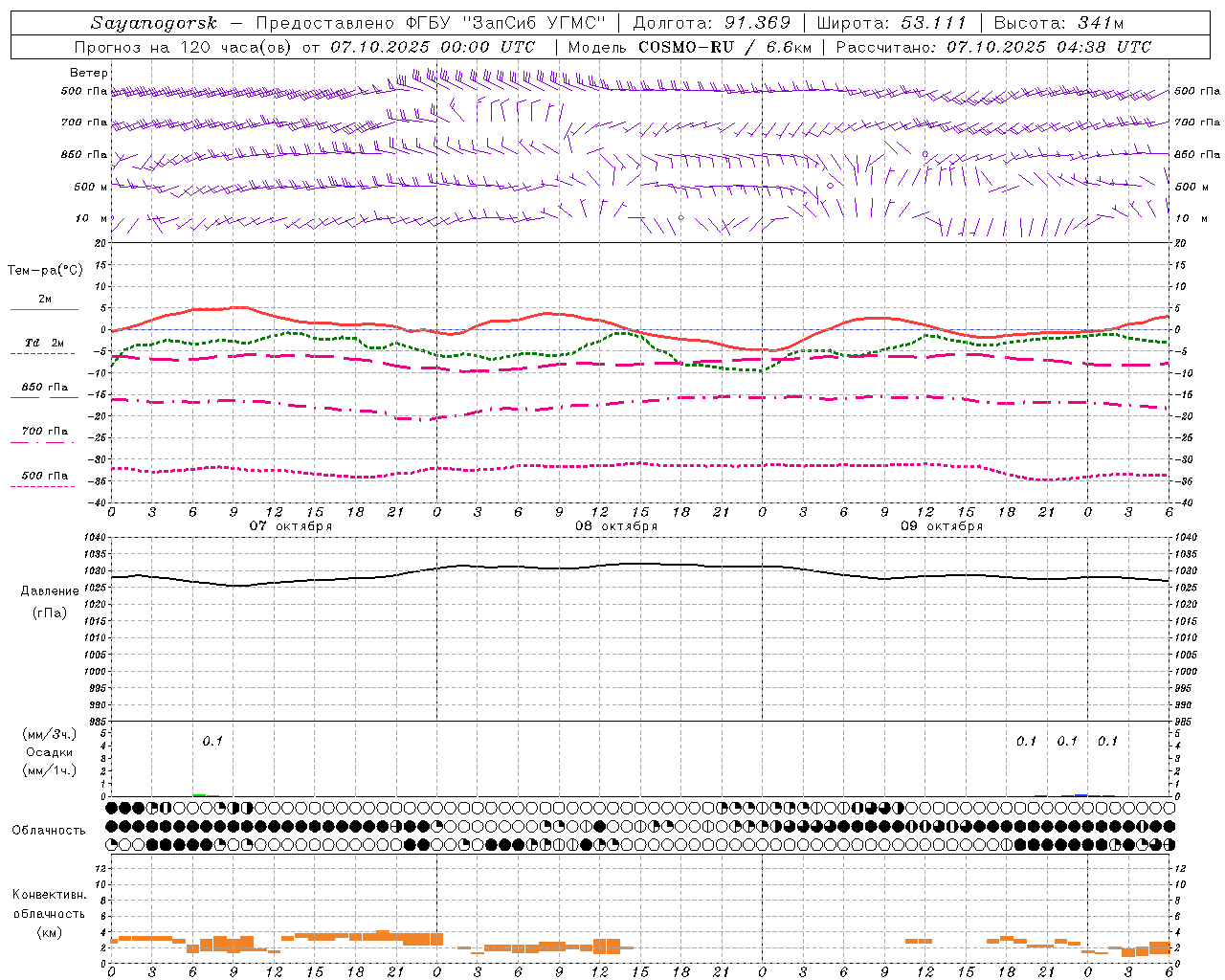Click the "850 гПа" label in temperature legend

(45, 388)
